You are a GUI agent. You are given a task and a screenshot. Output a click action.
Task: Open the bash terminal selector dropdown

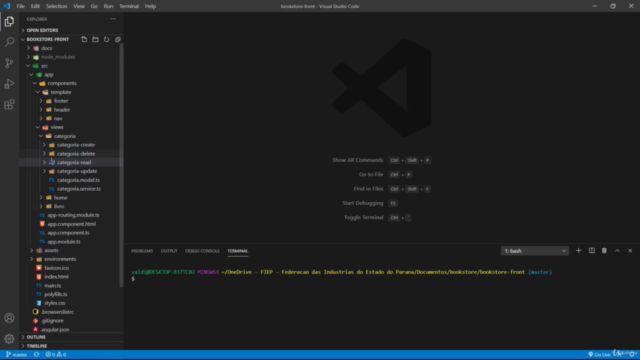[535, 251]
